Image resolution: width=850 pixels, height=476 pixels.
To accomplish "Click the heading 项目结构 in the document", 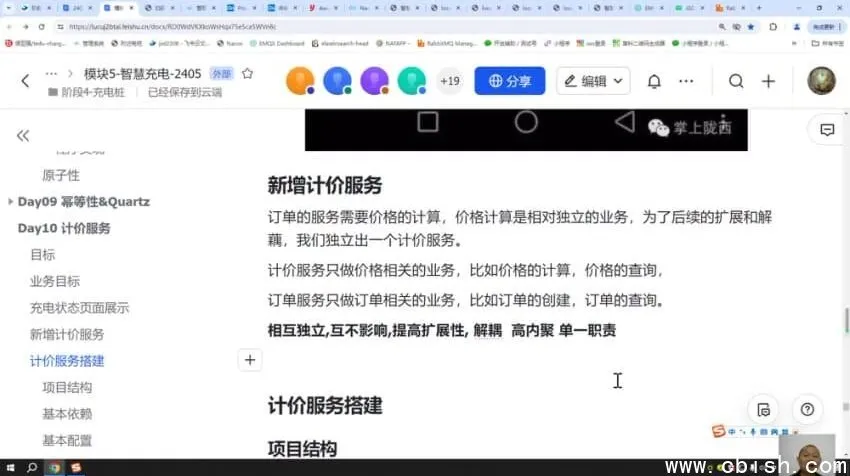I will tap(302, 449).
